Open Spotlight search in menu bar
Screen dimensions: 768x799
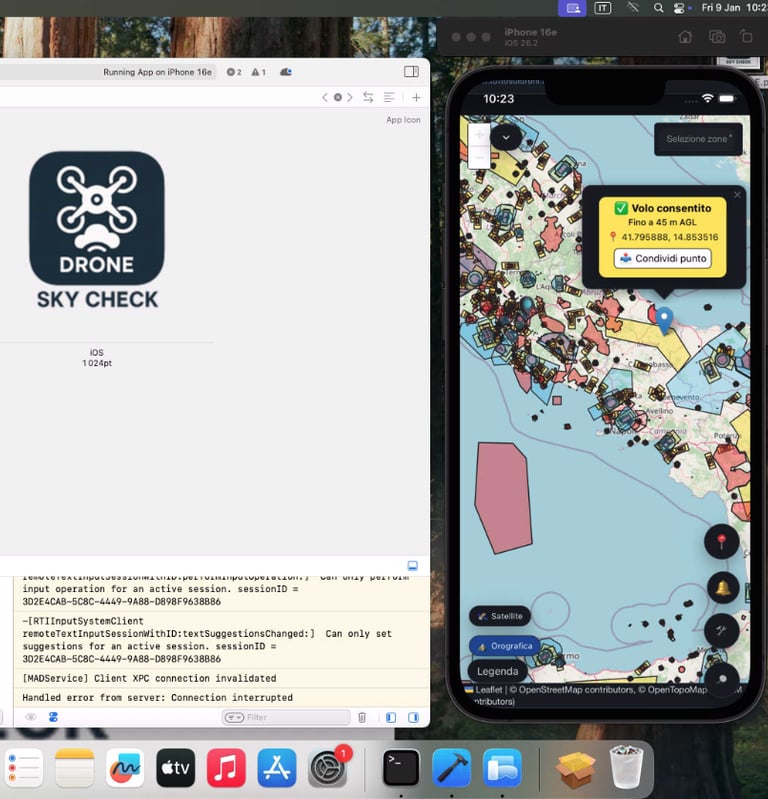click(x=658, y=8)
